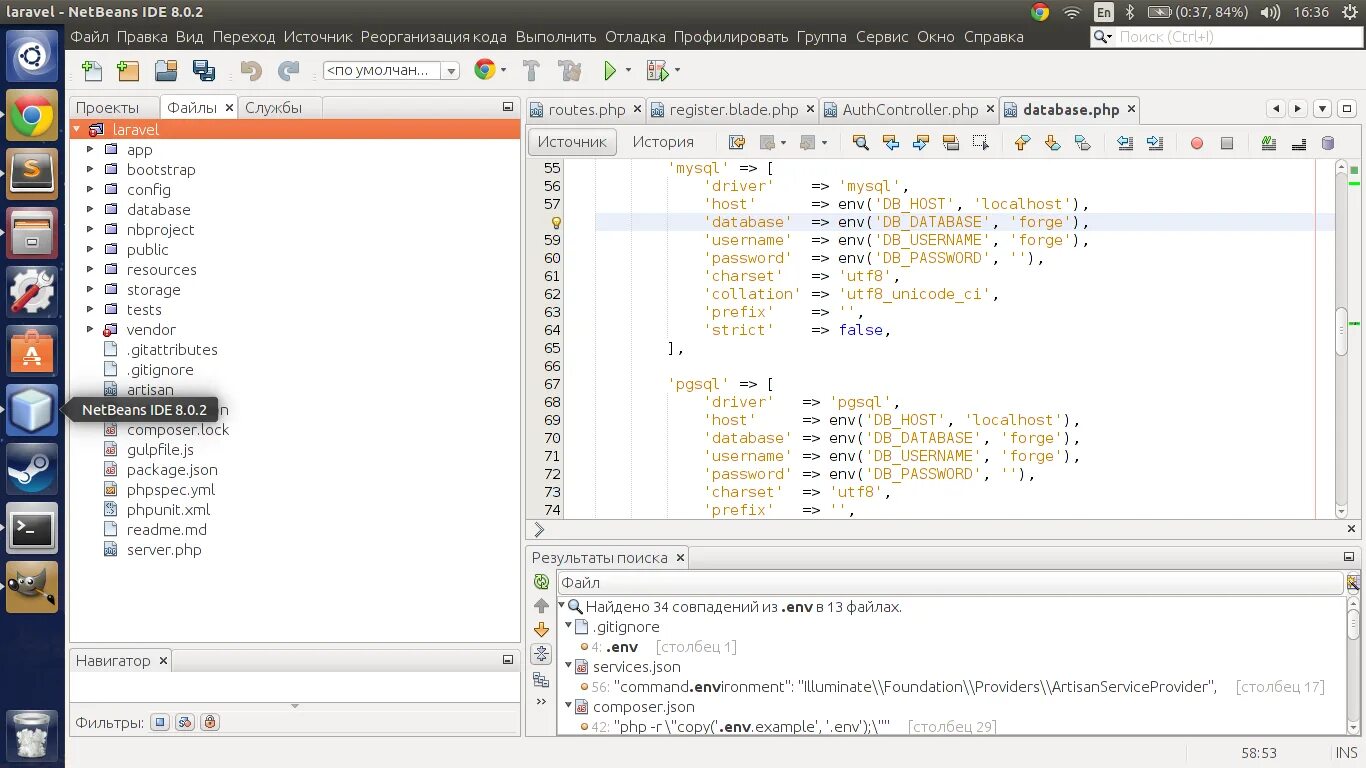Find next occurrence in editor toolbar
The height and width of the screenshot is (768, 1366).
921,143
